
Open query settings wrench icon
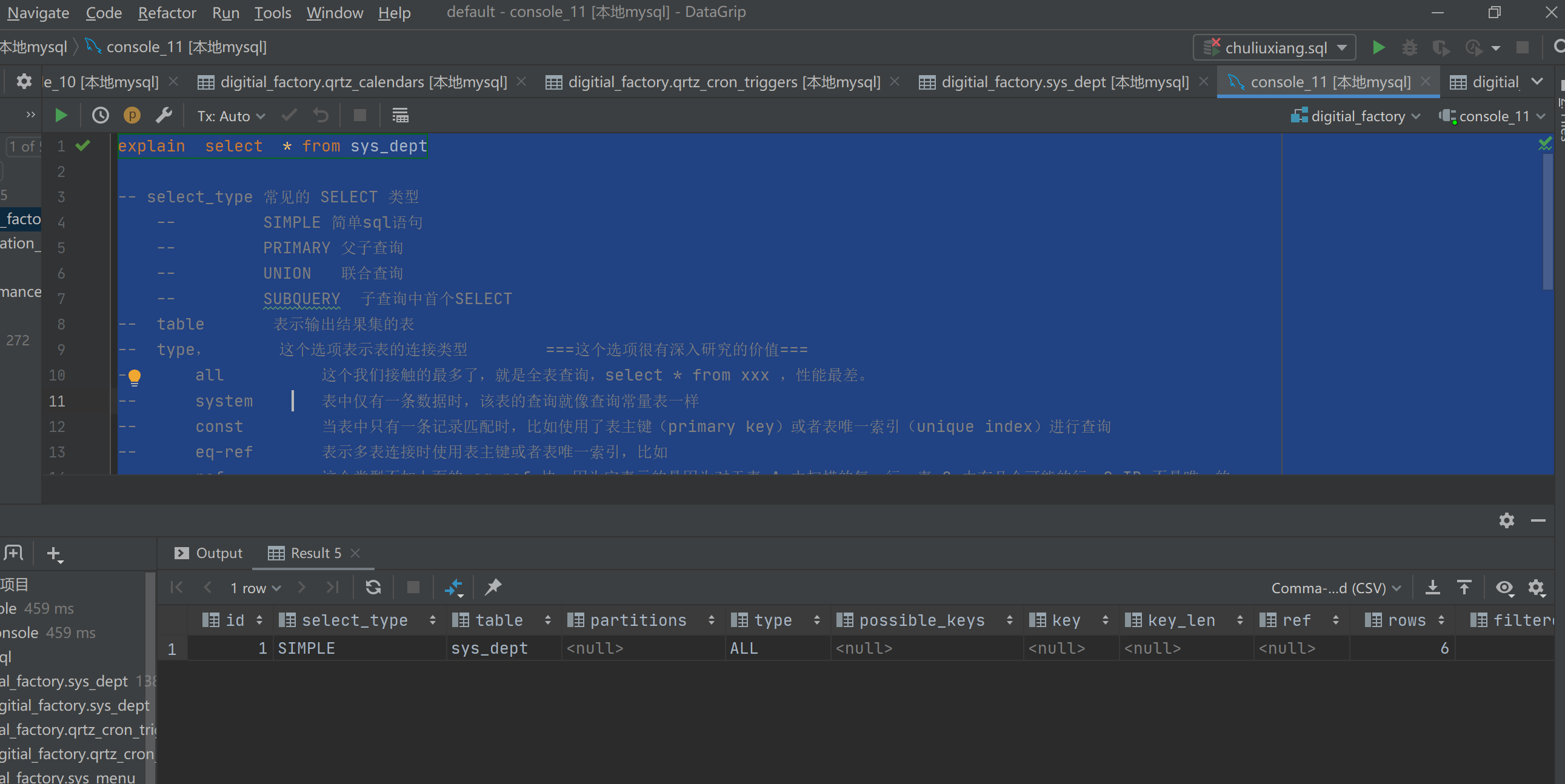click(164, 115)
